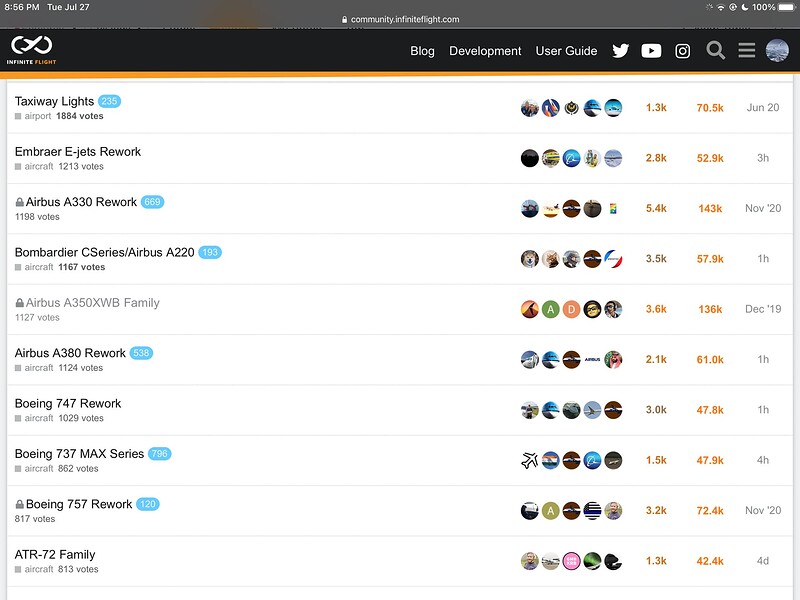
Task: Select aircraft category under Embraer E-jets Rework
Action: click(34, 166)
